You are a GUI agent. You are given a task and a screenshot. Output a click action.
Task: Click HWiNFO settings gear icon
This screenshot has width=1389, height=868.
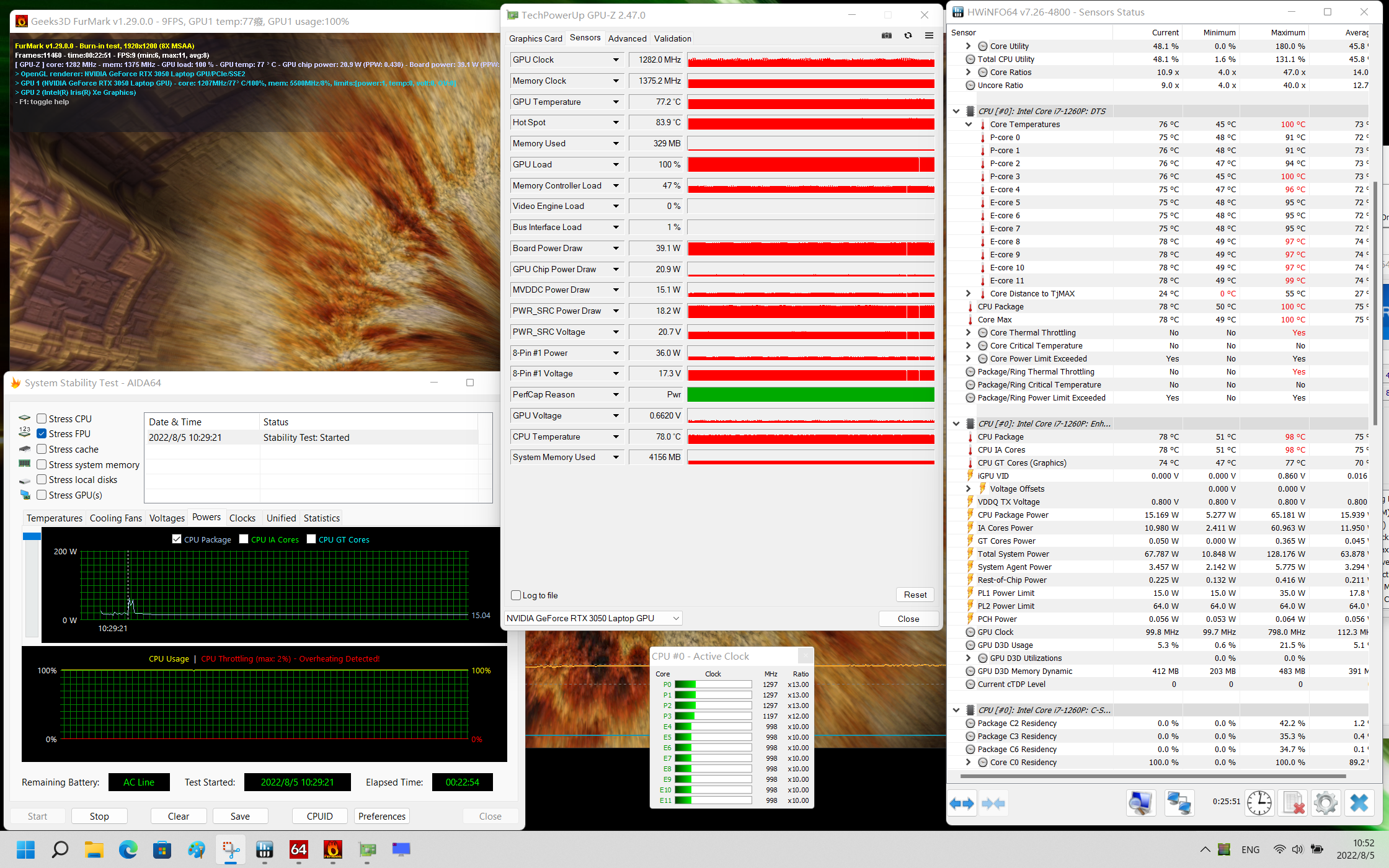click(x=1325, y=804)
